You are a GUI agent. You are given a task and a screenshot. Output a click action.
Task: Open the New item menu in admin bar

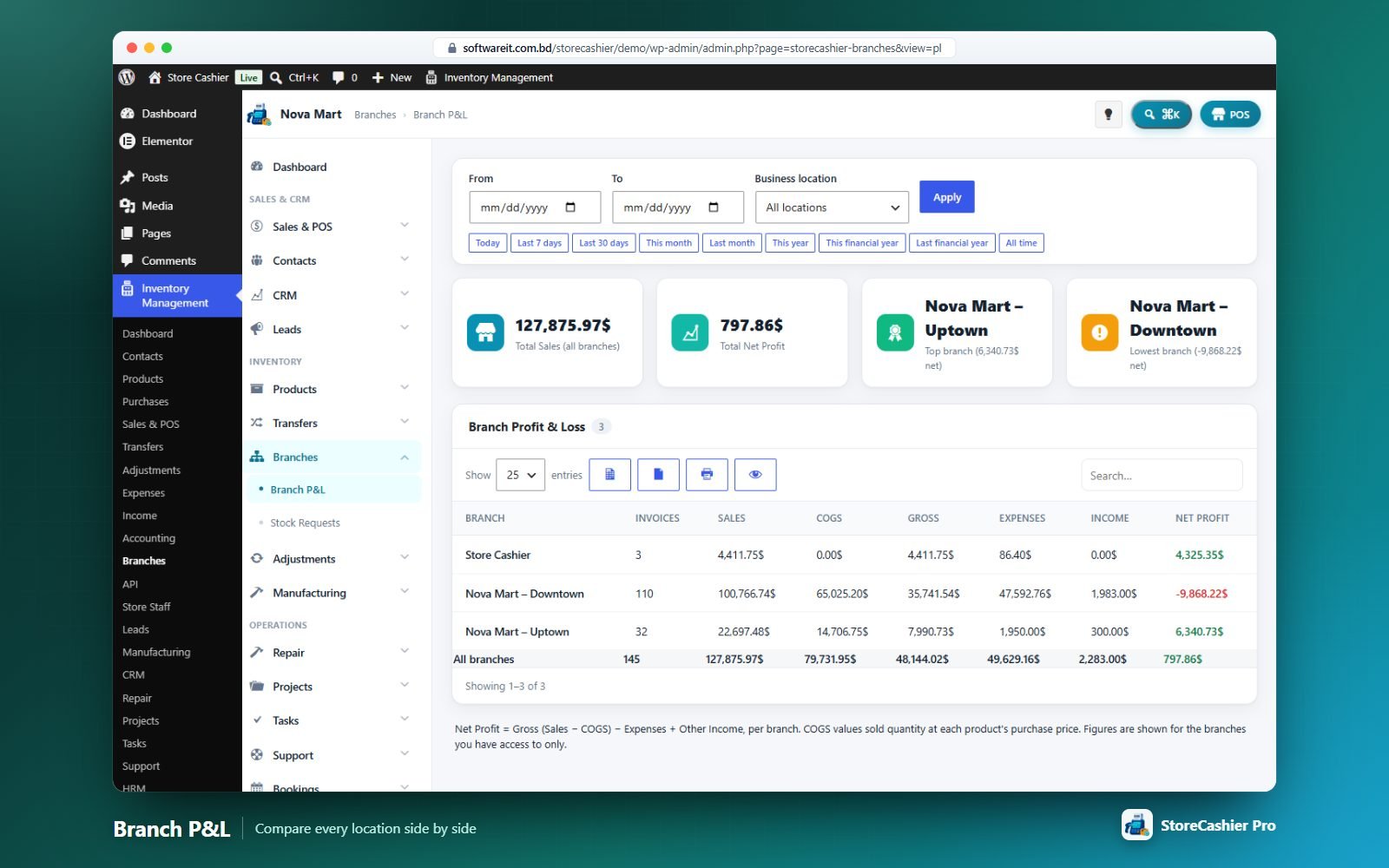(392, 77)
